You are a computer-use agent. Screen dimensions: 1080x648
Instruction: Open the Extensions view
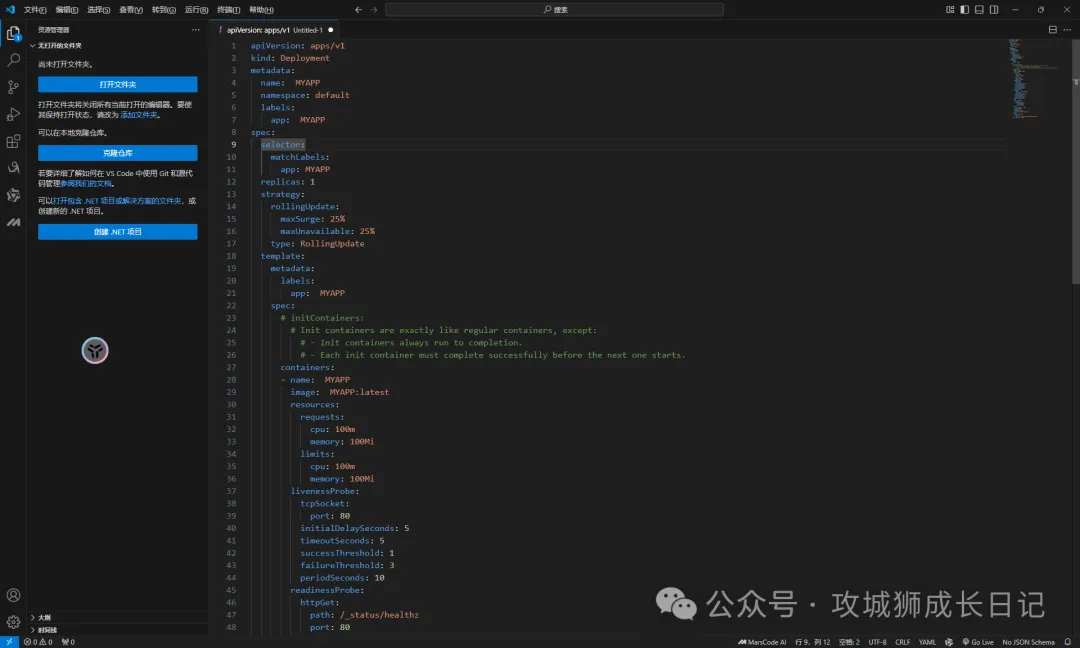tap(13, 141)
